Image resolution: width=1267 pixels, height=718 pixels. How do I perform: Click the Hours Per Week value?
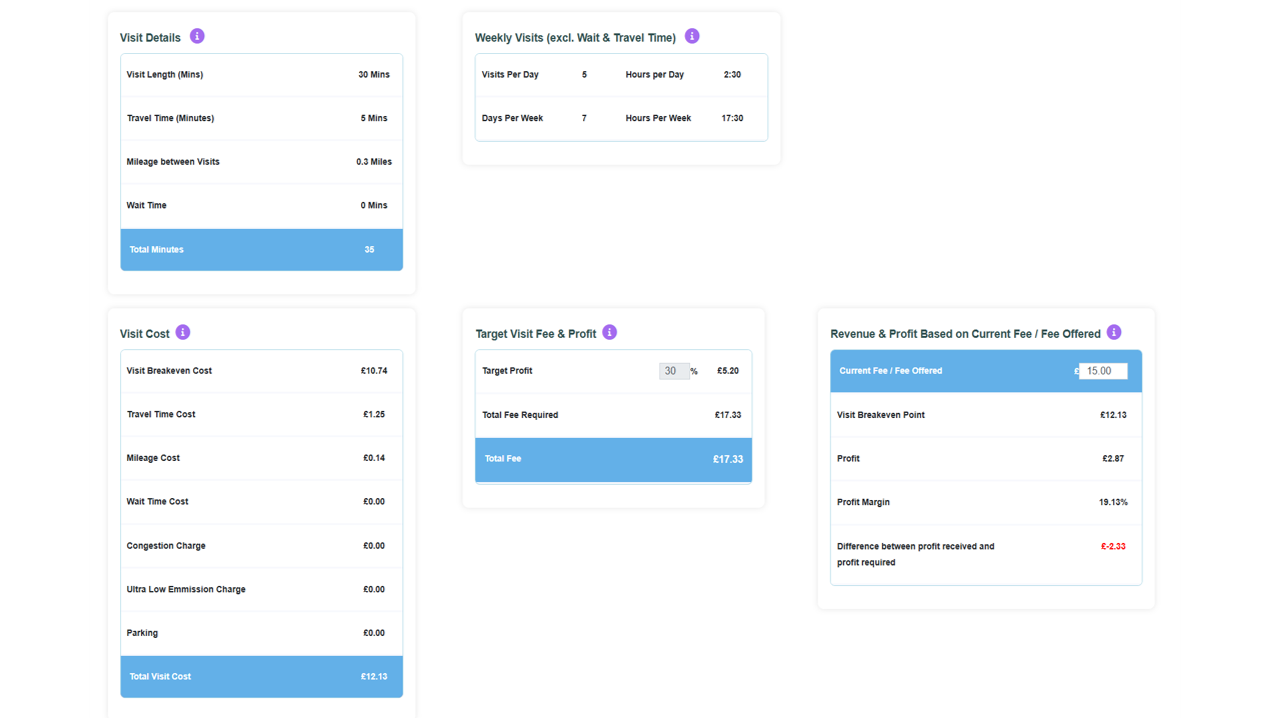(732, 118)
